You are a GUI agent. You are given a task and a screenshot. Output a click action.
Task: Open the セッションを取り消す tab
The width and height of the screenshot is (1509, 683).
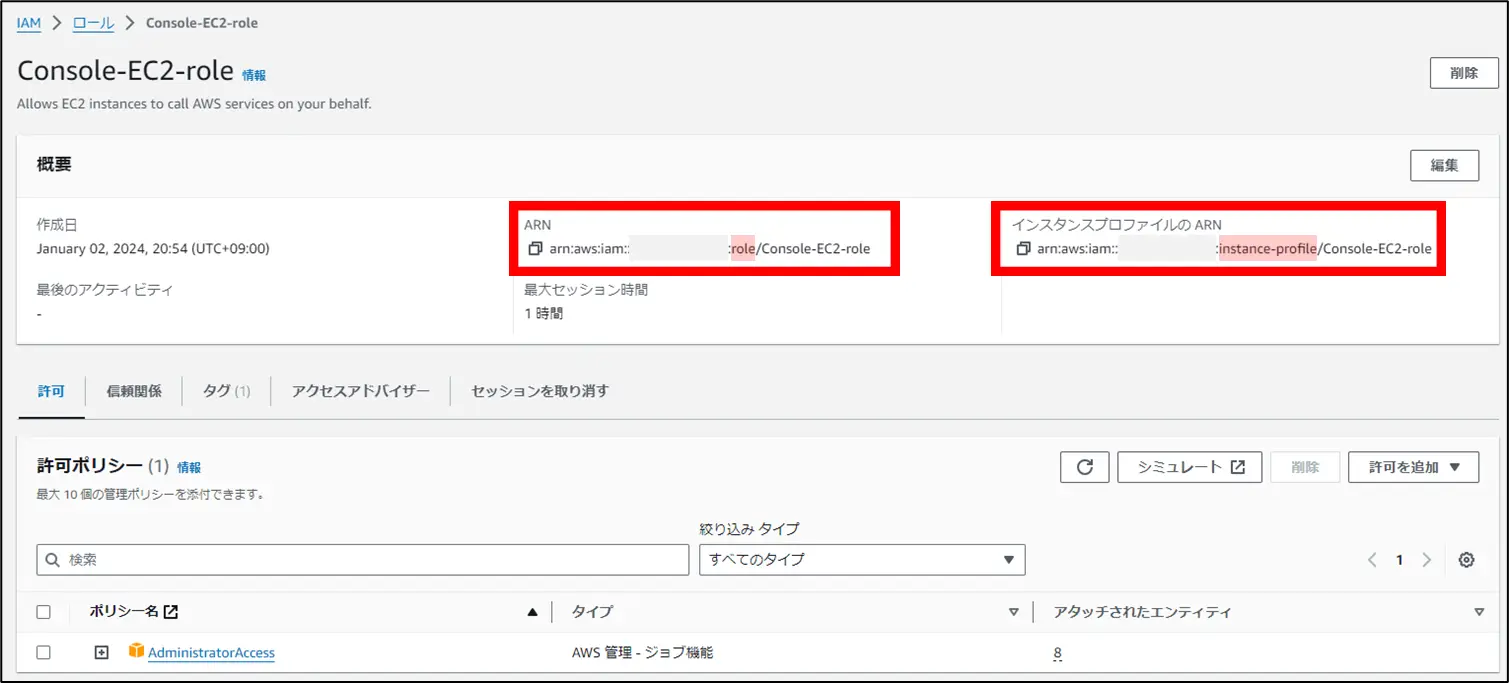(x=540, y=391)
